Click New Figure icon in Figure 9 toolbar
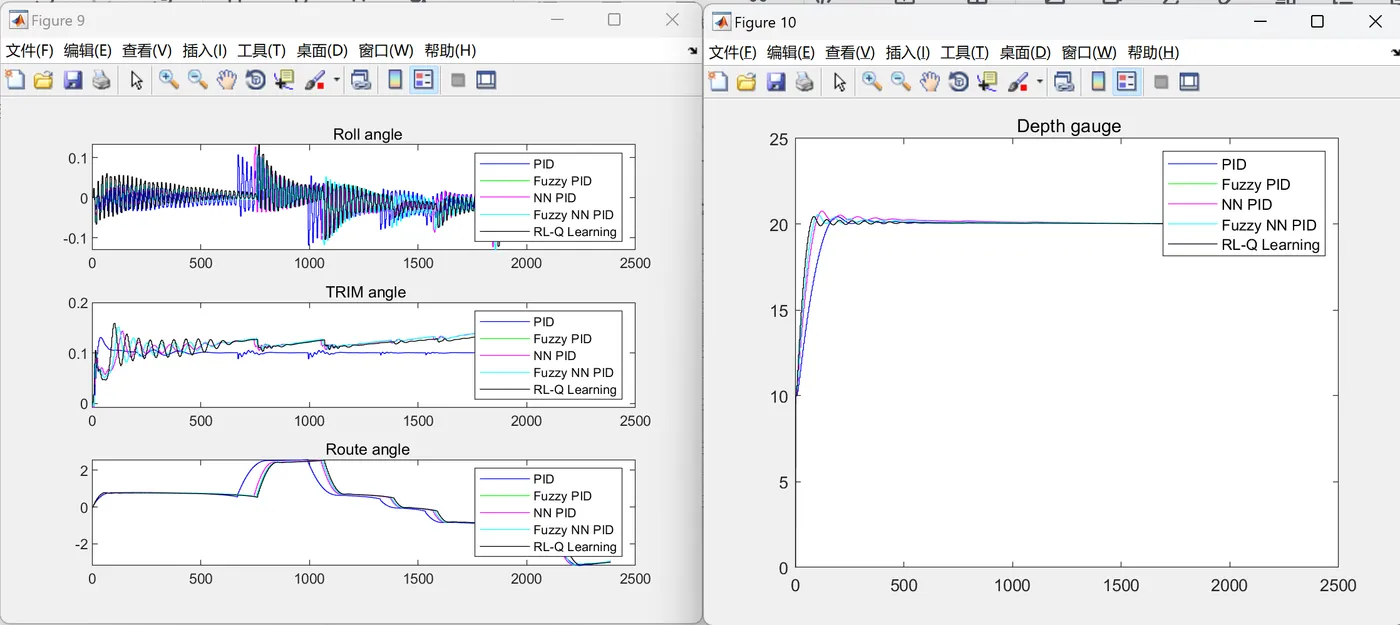Screen dimensions: 1400x625 click(15, 80)
